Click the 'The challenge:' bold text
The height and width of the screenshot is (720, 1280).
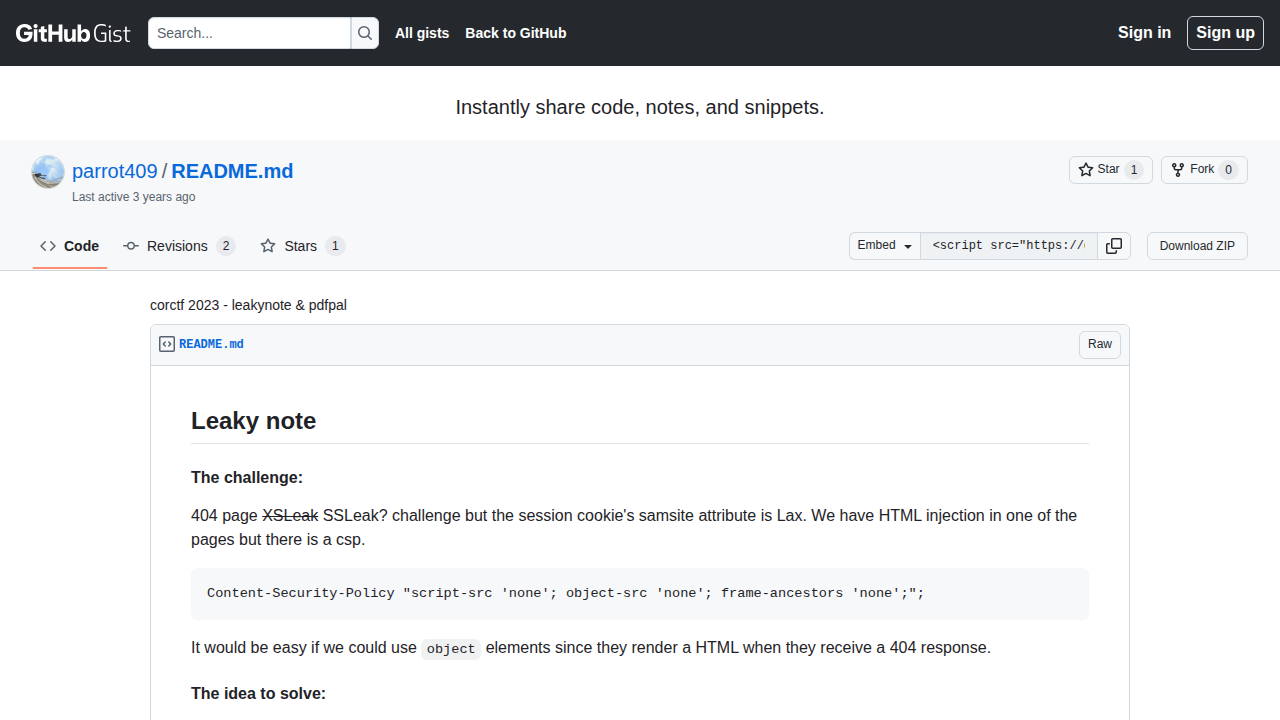coord(247,477)
